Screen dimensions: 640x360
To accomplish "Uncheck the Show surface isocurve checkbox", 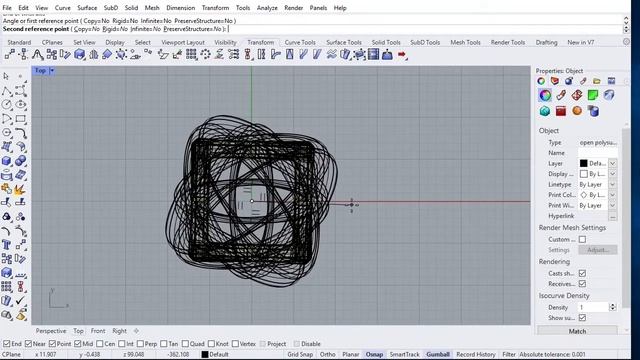I will coord(582,318).
